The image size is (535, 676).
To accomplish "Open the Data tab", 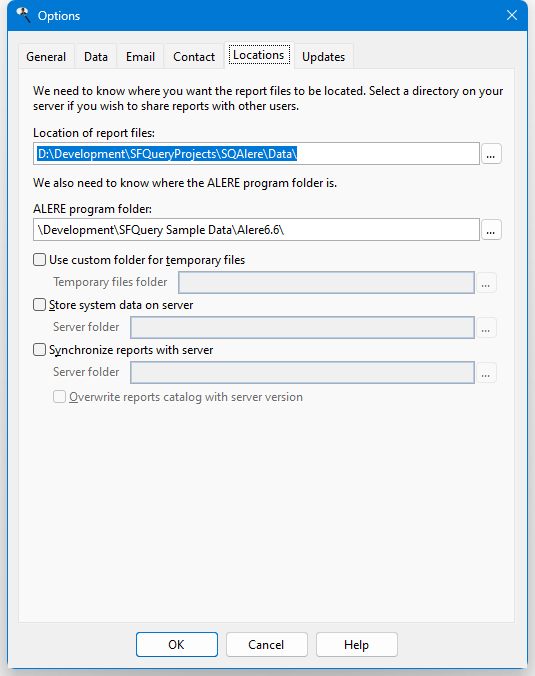I will coord(96,56).
